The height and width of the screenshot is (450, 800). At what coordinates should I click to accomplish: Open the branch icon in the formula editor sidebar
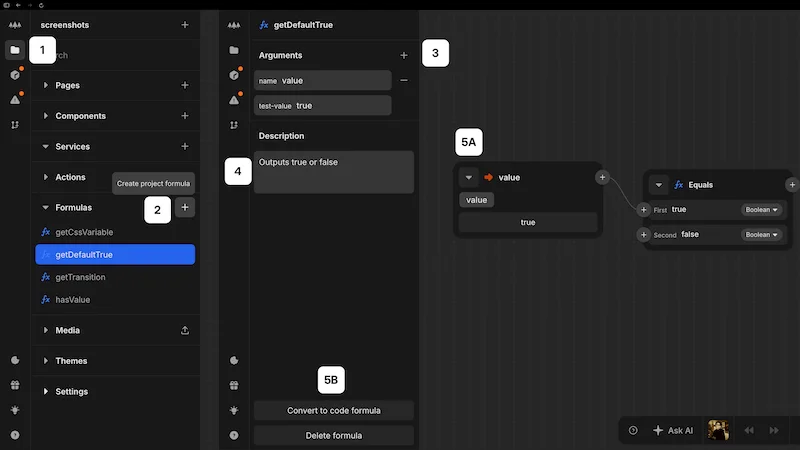tap(234, 125)
